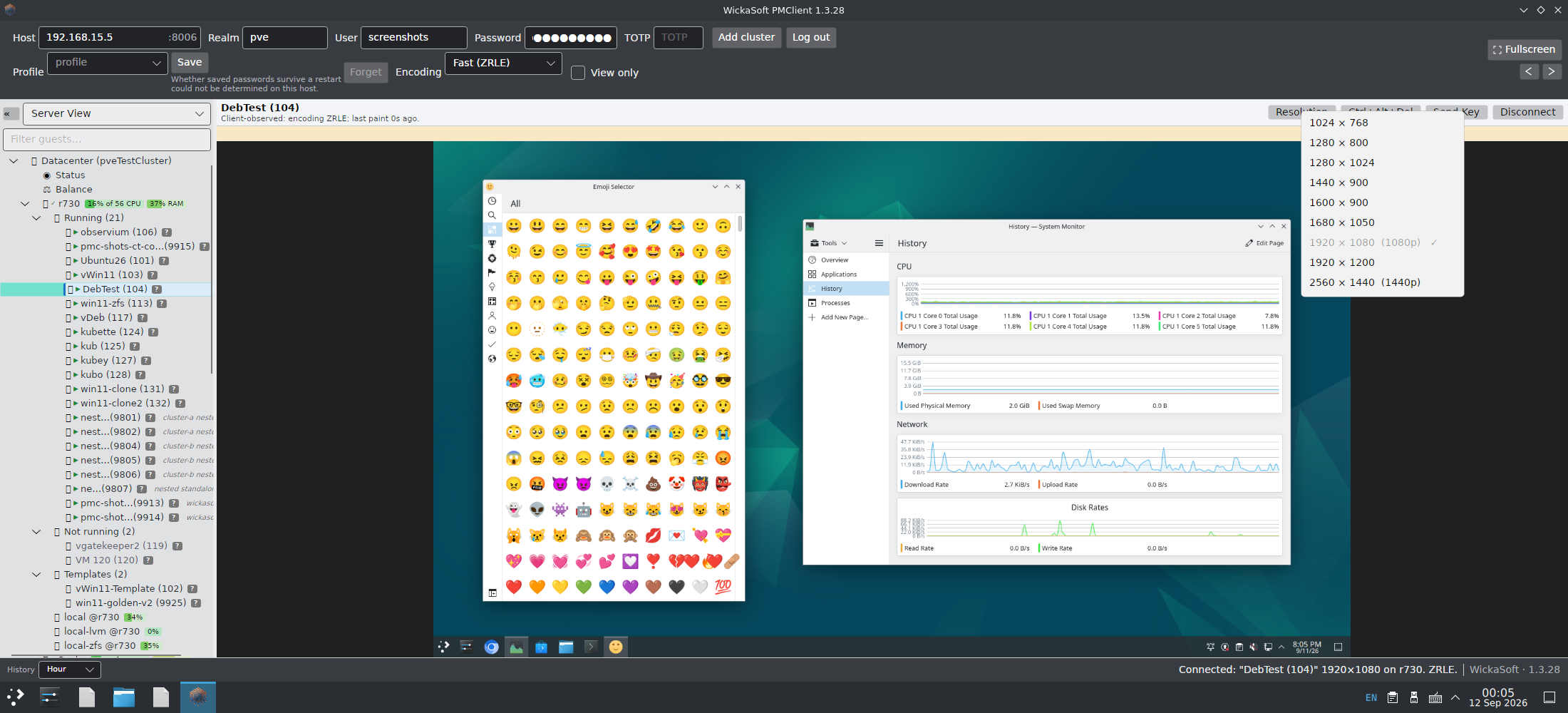Image resolution: width=1568 pixels, height=713 pixels.
Task: Click the muted volume icon in the remote tray
Action: (x=1253, y=647)
